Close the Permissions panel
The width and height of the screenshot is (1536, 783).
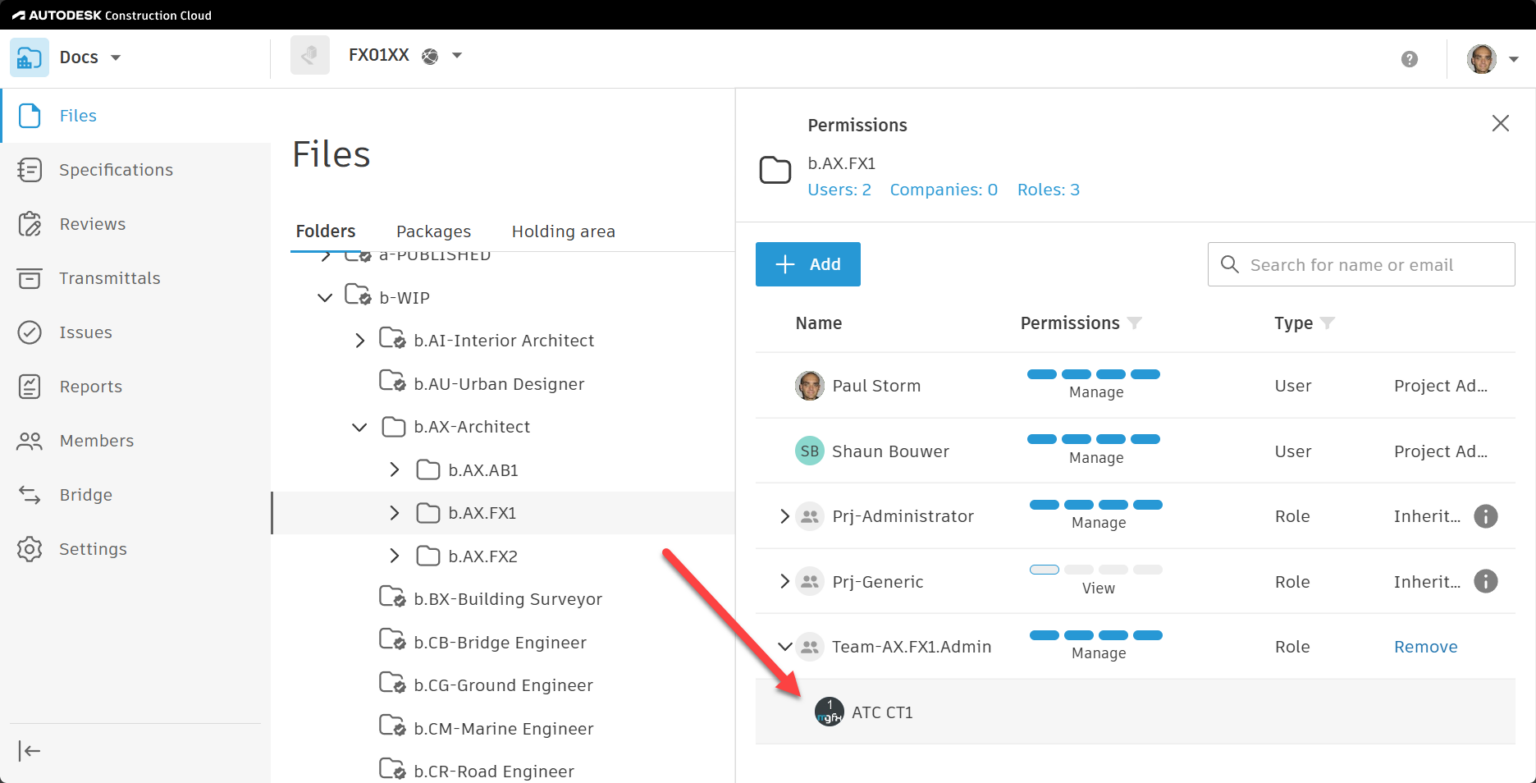(1500, 123)
